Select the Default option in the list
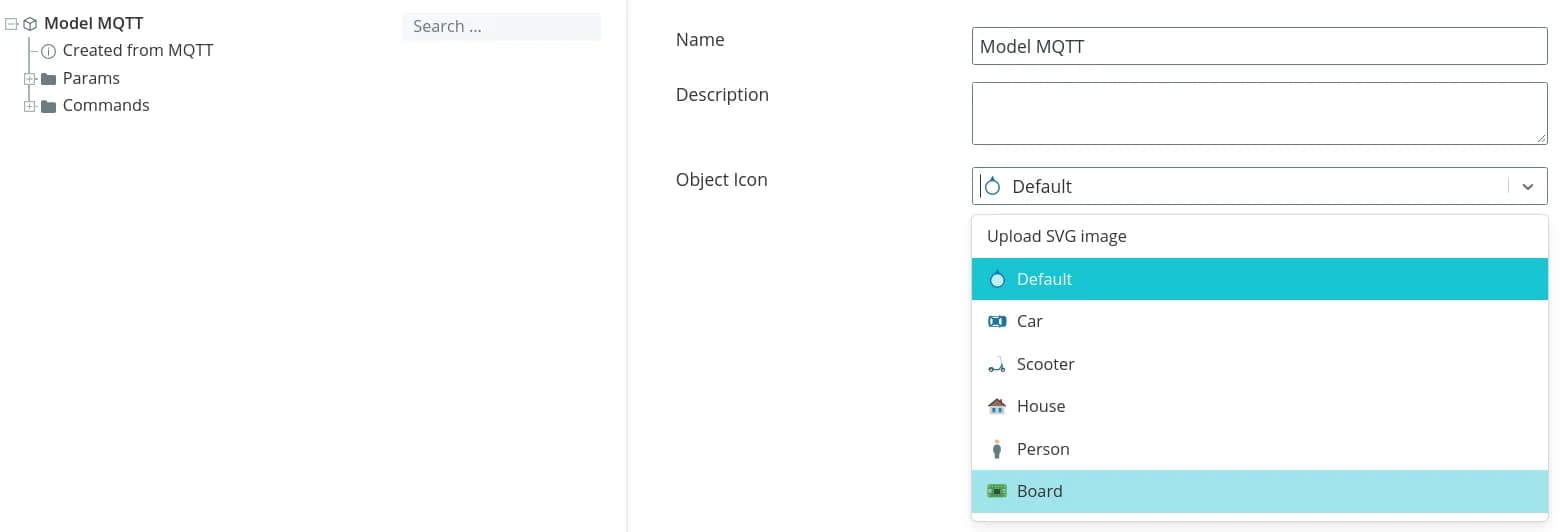 [1044, 279]
